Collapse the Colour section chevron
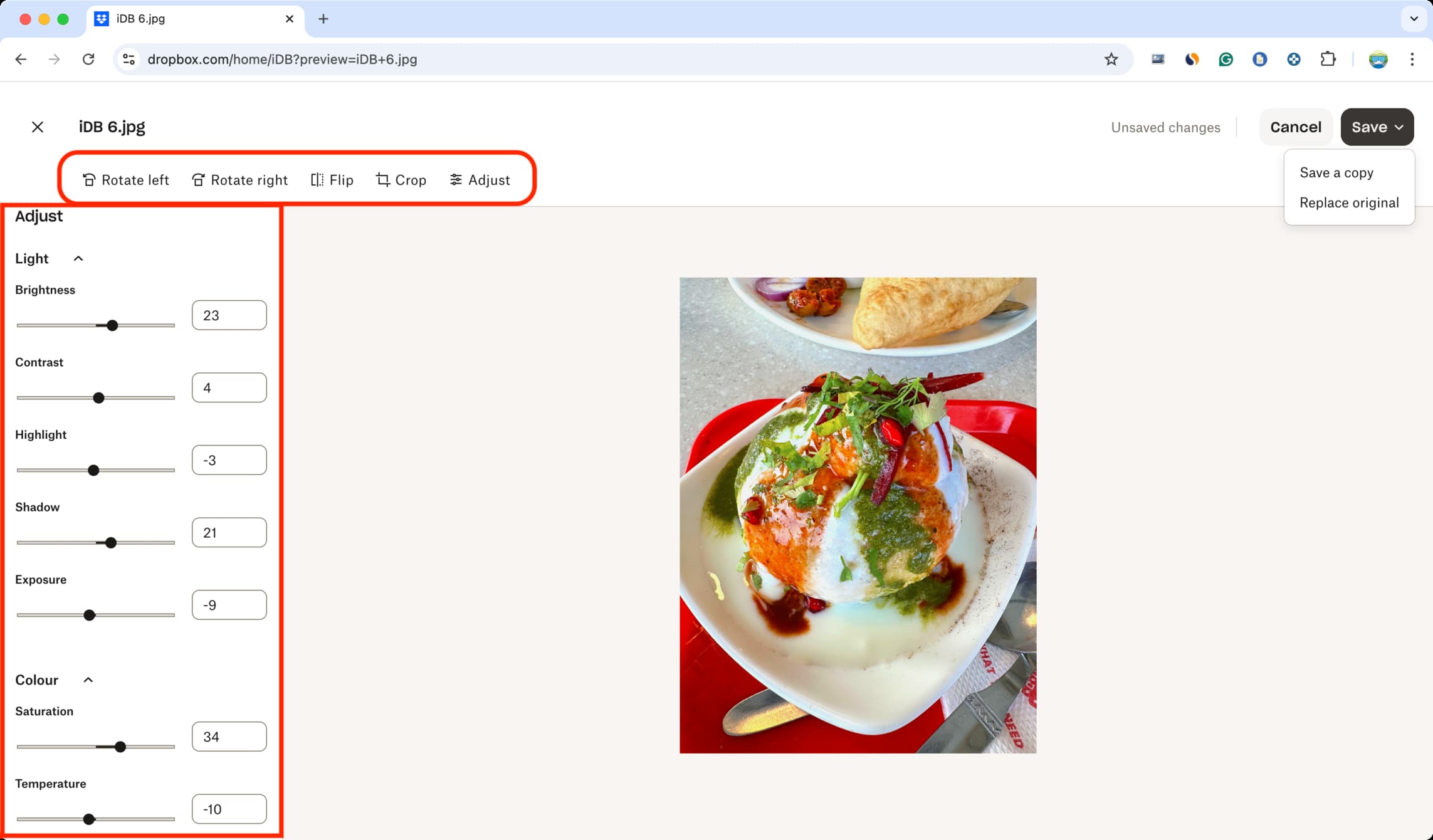1433x840 pixels. pos(87,679)
